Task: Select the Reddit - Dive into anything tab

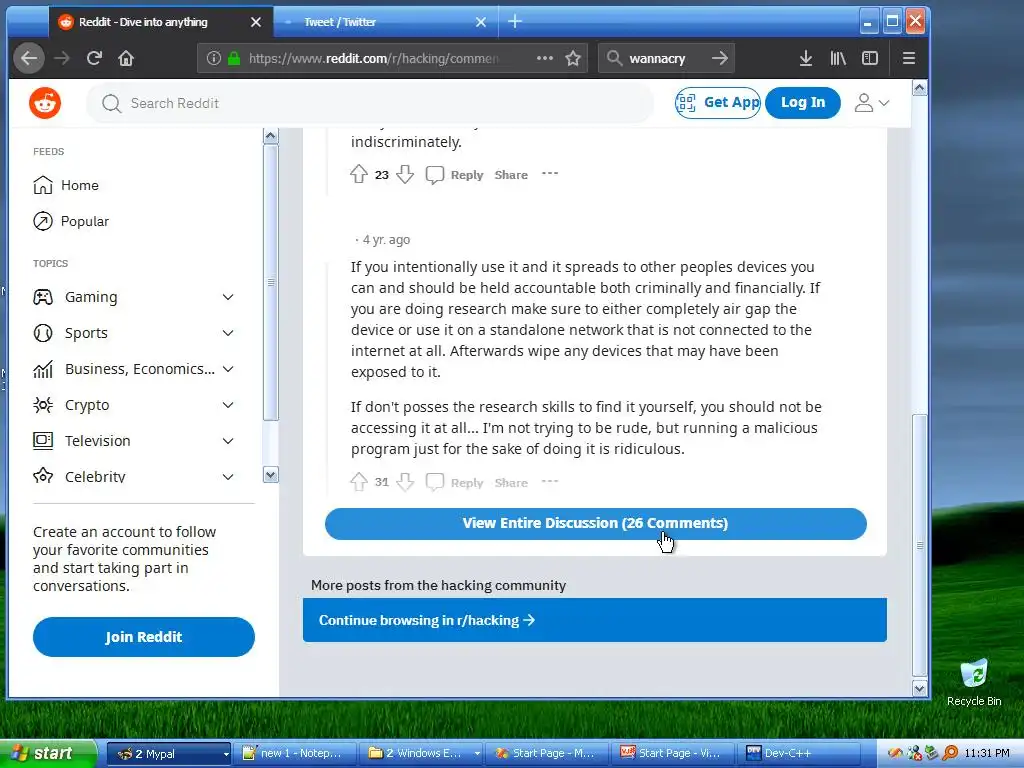Action: pos(161,22)
